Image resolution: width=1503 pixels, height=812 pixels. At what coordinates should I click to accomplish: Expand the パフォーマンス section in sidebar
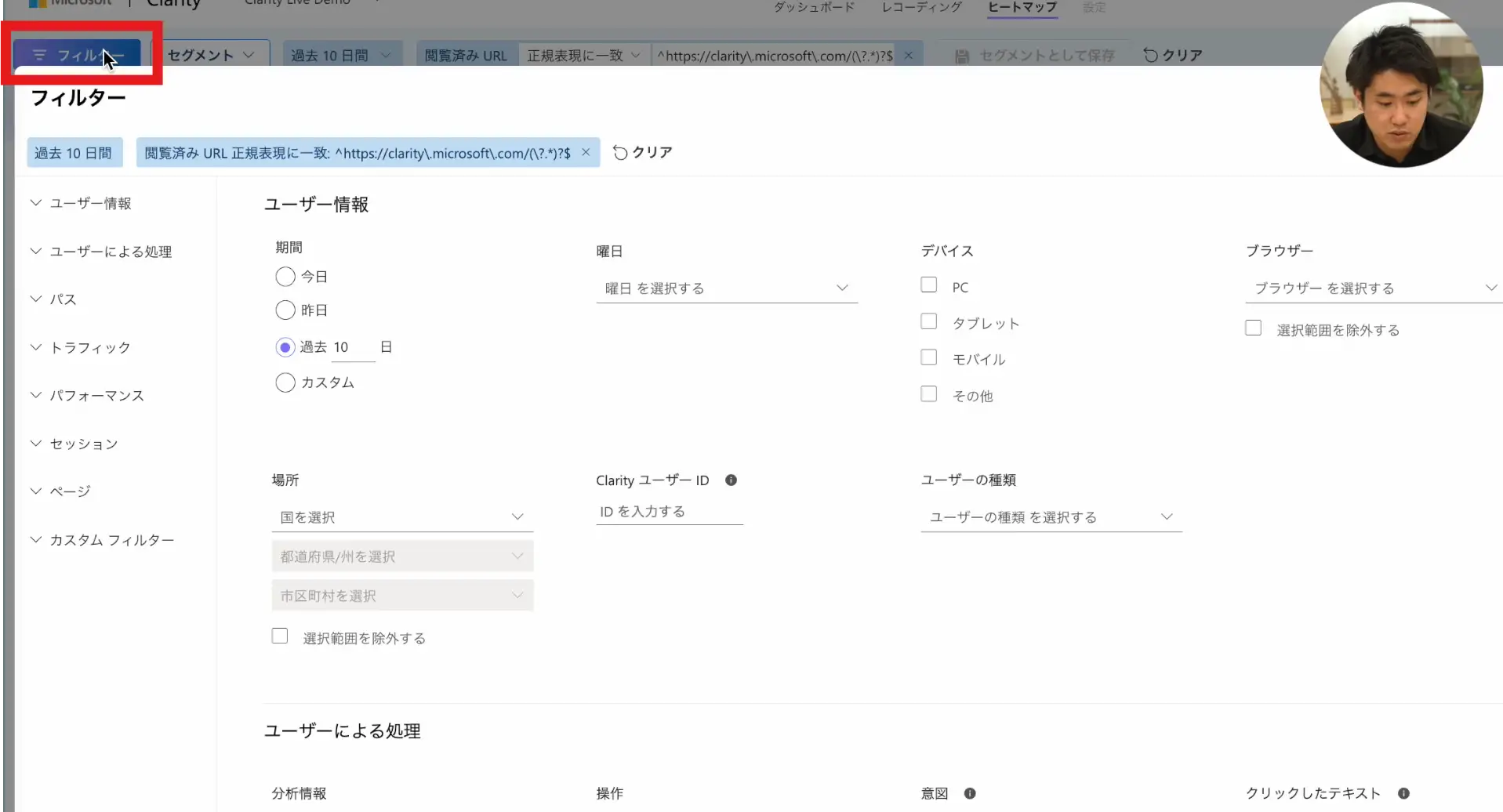[96, 396]
